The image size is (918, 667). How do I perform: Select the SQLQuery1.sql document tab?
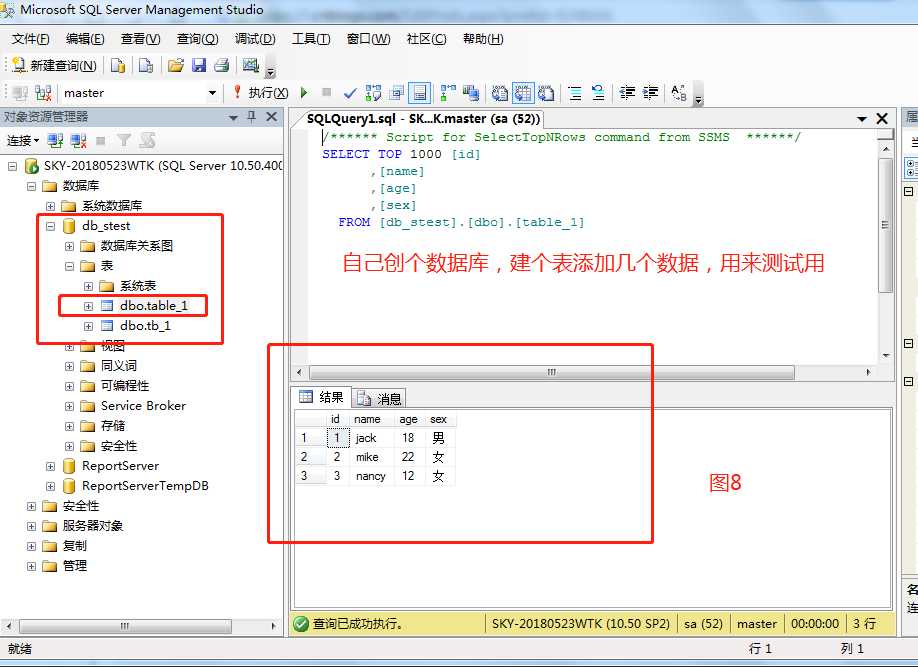pos(423,119)
